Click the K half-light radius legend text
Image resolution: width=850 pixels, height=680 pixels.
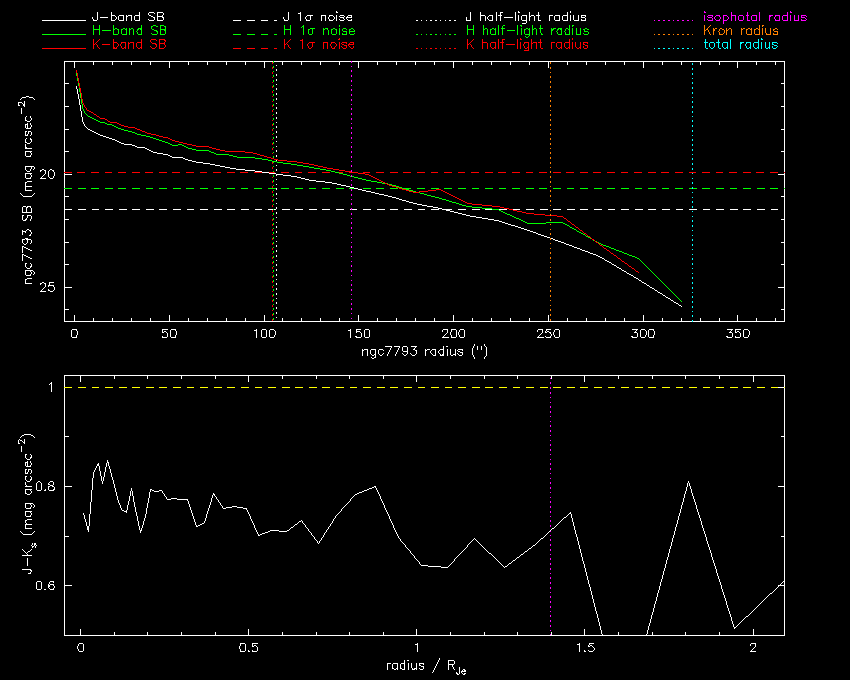526,45
